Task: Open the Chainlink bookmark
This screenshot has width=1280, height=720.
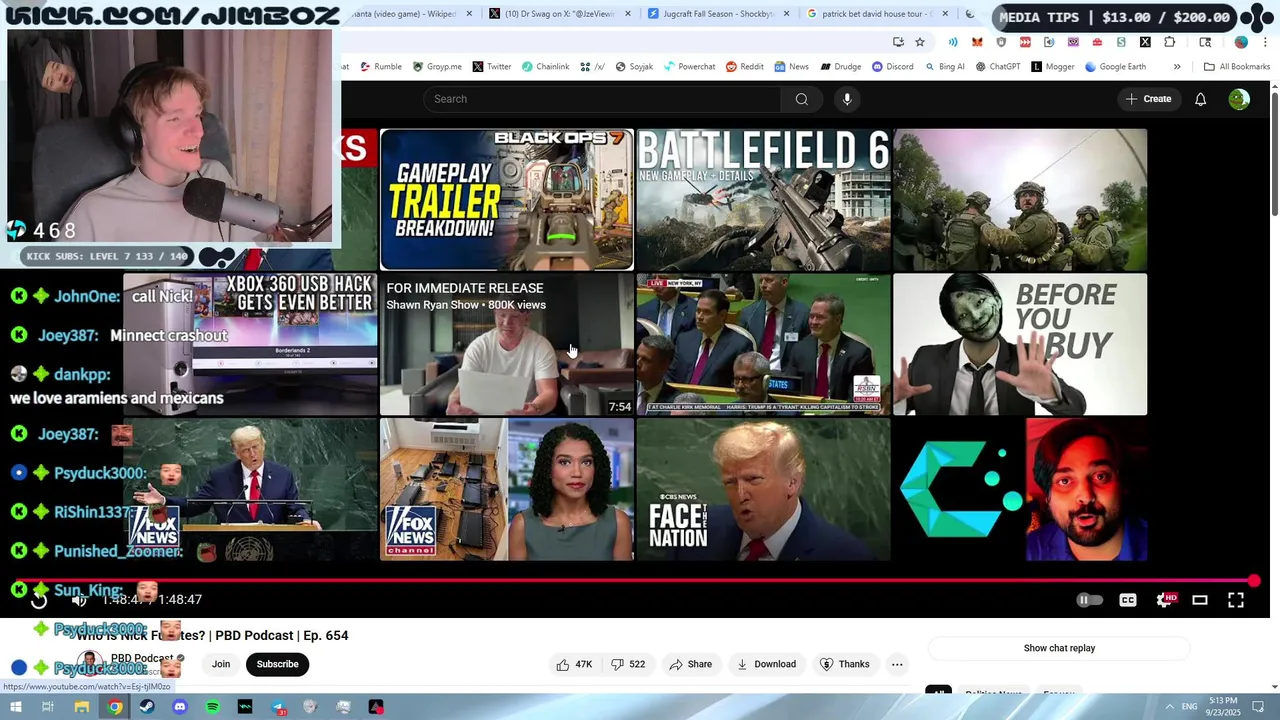Action: [x=545, y=67]
